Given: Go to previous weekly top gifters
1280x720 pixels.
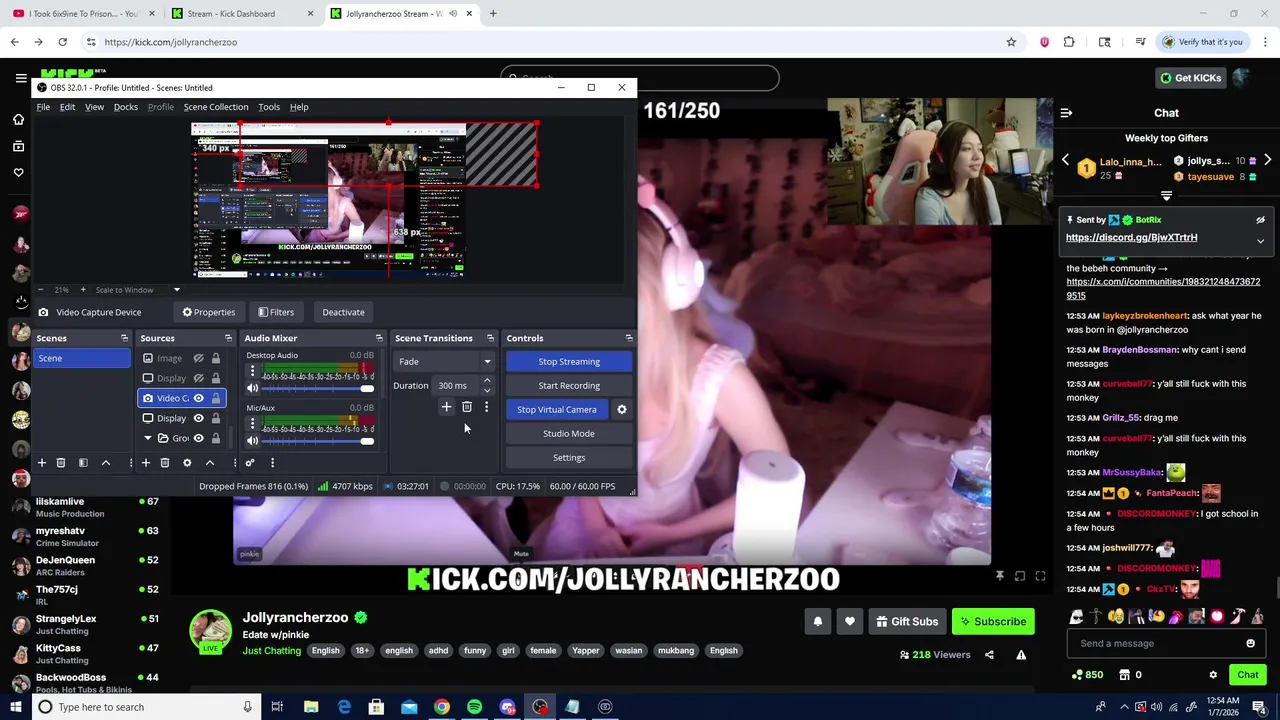Looking at the screenshot, I should point(1065,160).
